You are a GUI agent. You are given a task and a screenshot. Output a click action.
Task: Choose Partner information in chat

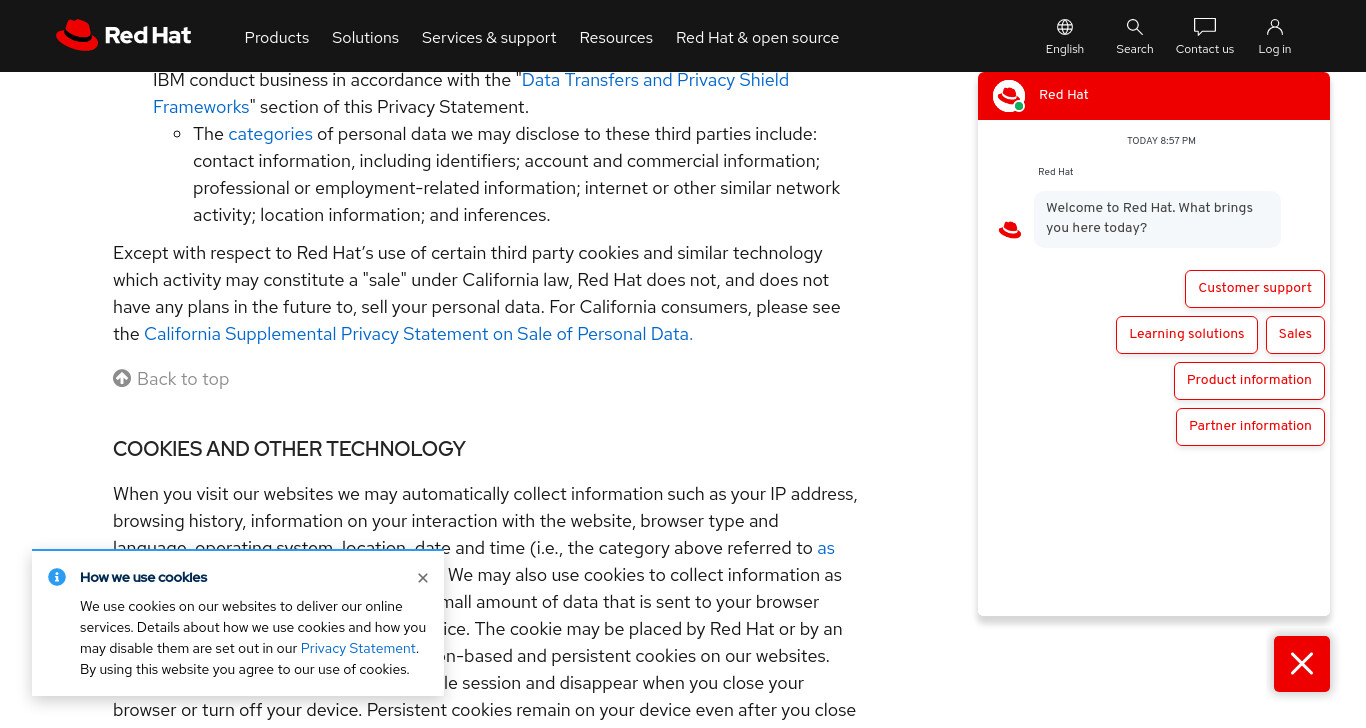pos(1250,426)
